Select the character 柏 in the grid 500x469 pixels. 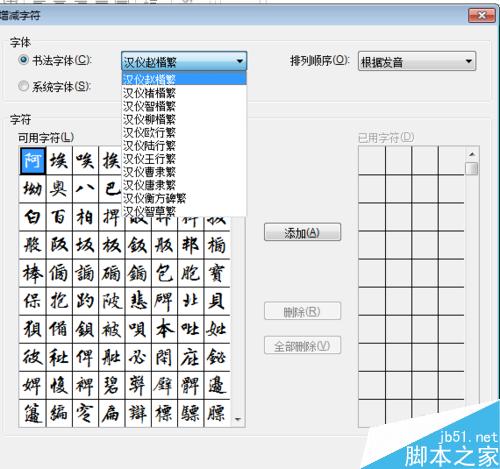[85, 217]
